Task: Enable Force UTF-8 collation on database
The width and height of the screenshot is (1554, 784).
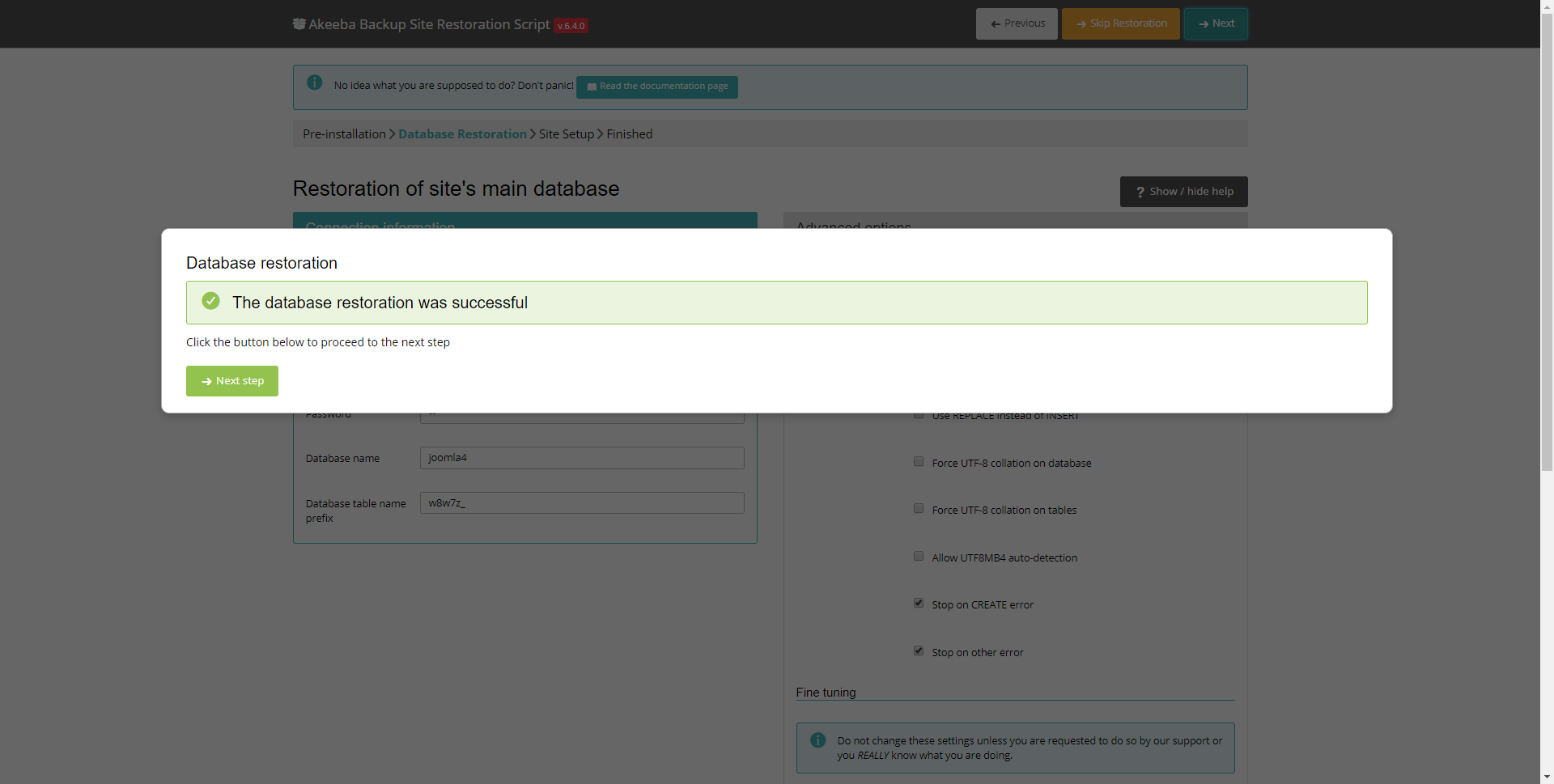Action: coord(919,462)
